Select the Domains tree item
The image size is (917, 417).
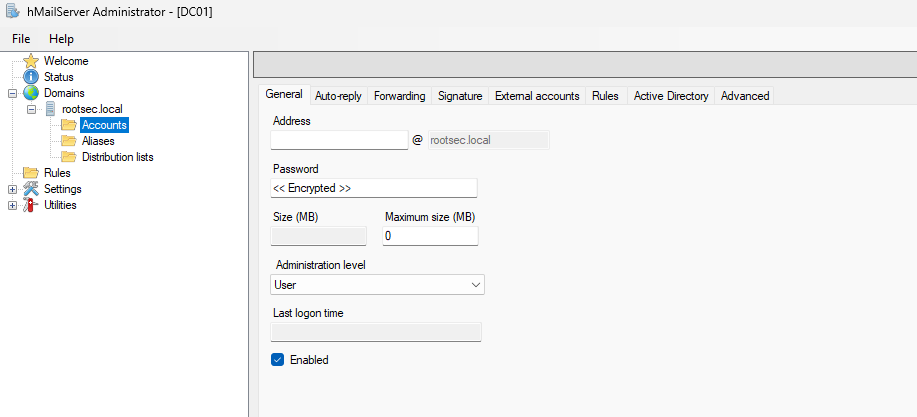[64, 93]
